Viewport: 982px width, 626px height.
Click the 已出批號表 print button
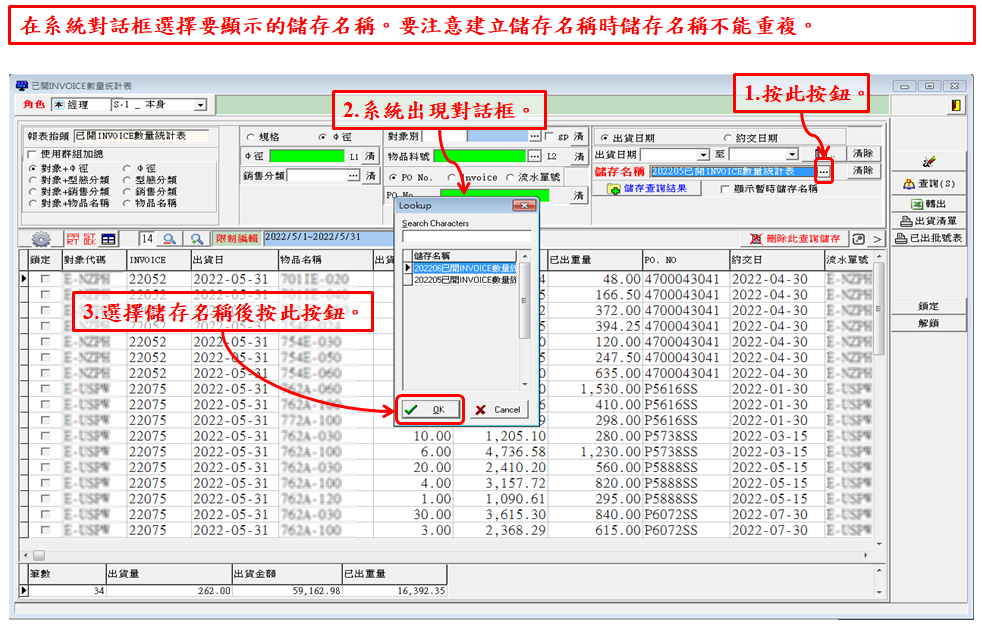click(x=928, y=239)
